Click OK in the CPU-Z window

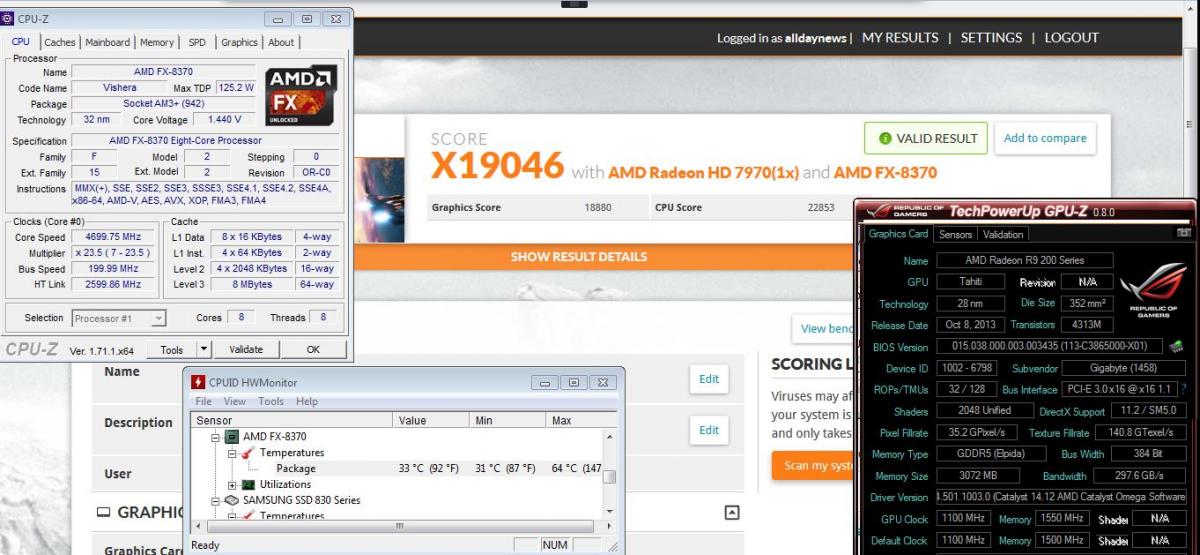pos(313,350)
